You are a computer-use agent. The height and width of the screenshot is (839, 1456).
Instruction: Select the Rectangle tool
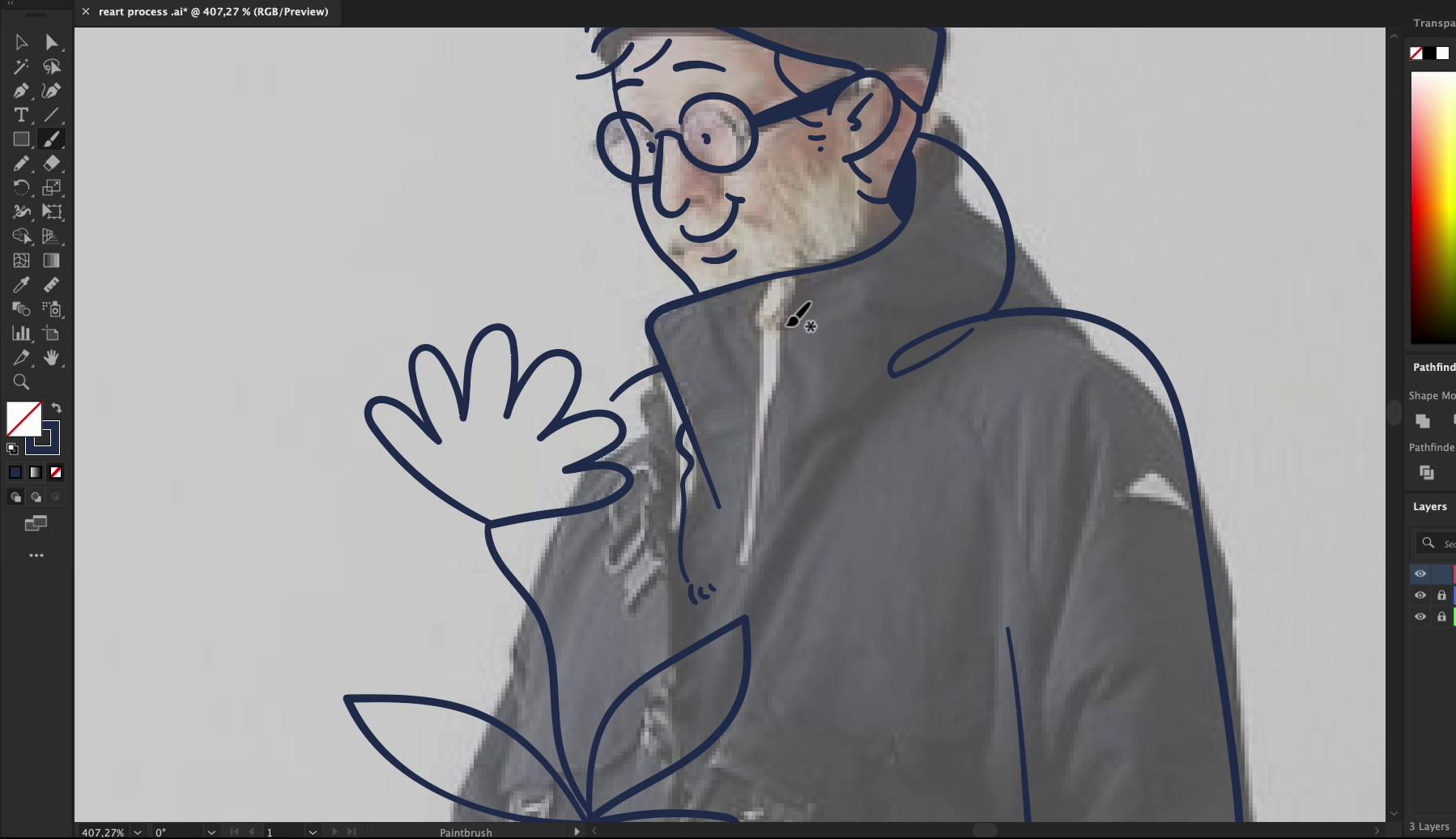[21, 139]
